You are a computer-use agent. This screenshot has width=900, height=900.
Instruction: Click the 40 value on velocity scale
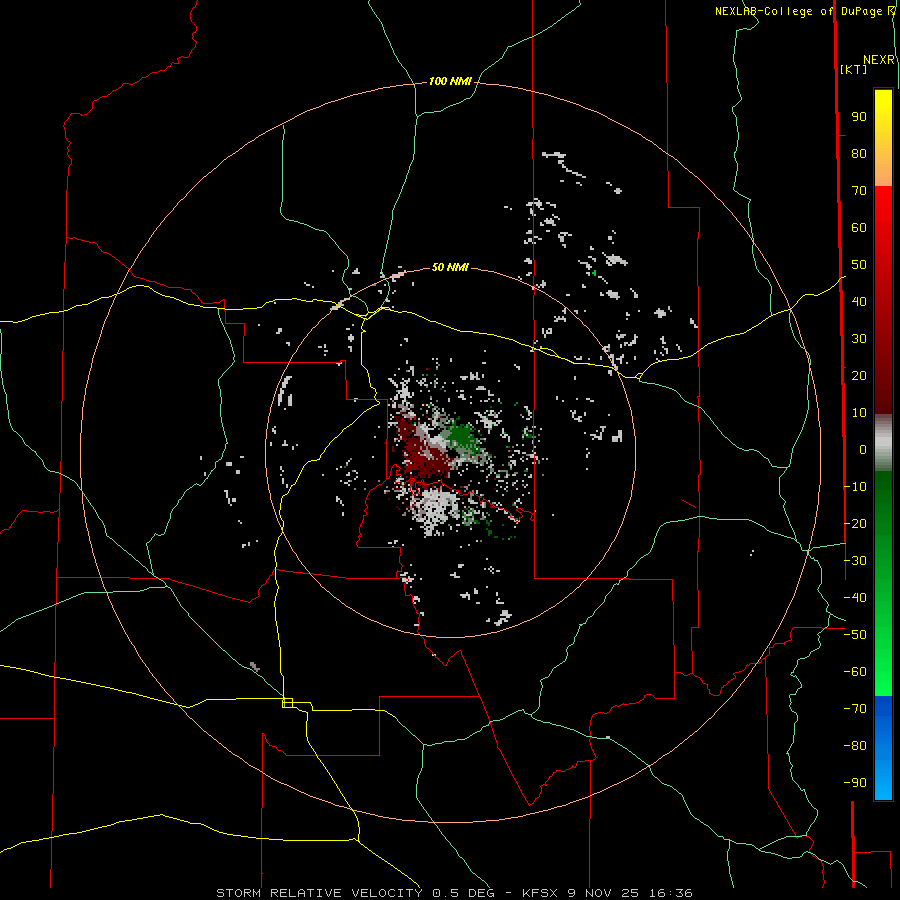click(859, 302)
